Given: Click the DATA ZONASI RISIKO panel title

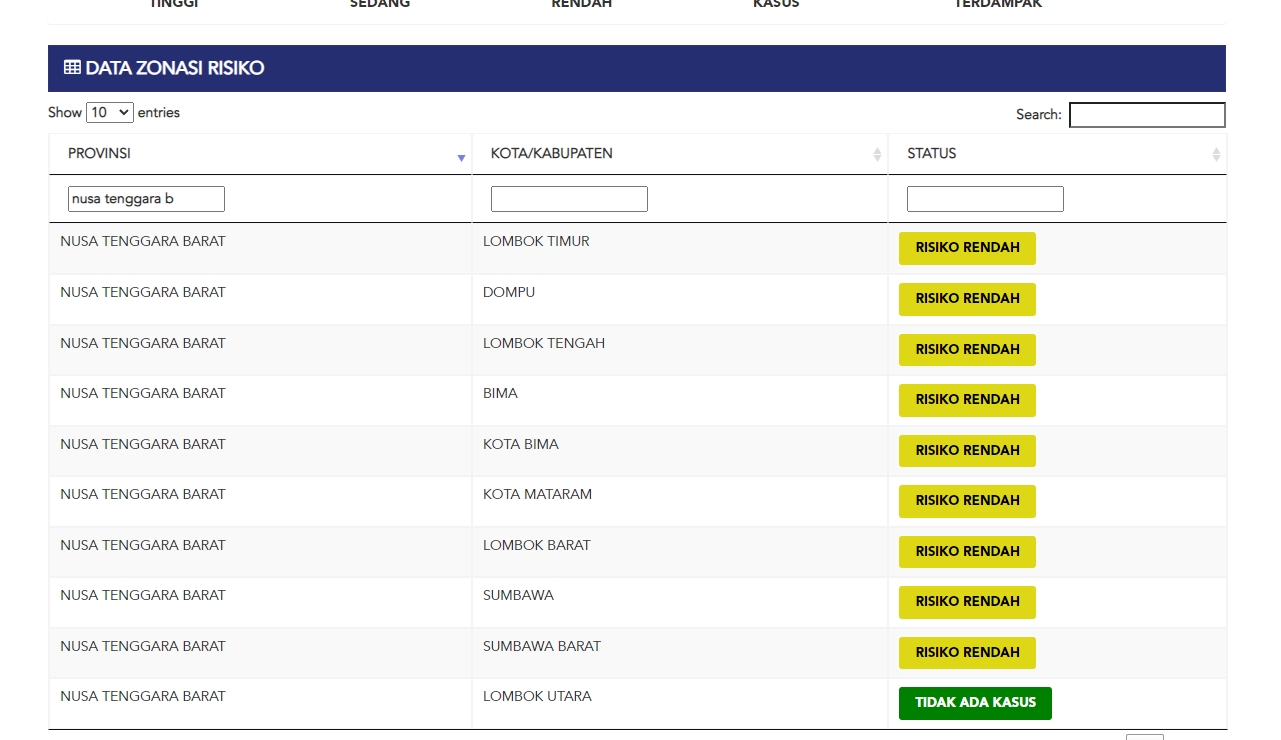Looking at the screenshot, I should [x=164, y=68].
